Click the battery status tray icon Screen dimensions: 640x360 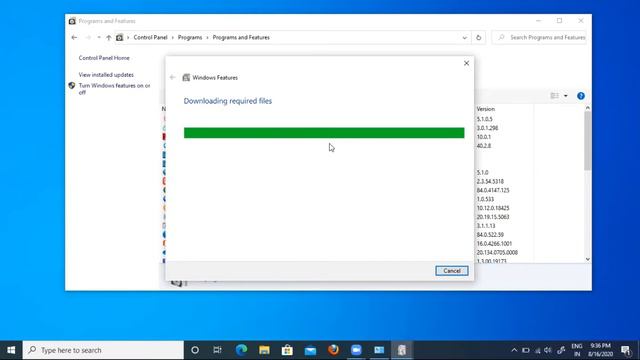(x=526, y=350)
